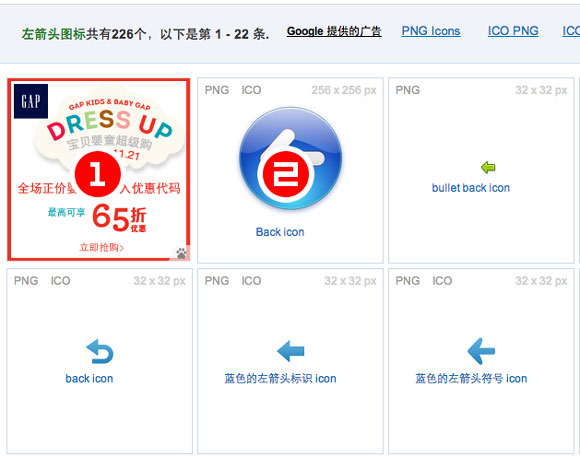Pick the blue left arrow 符号 icon image

481,351
